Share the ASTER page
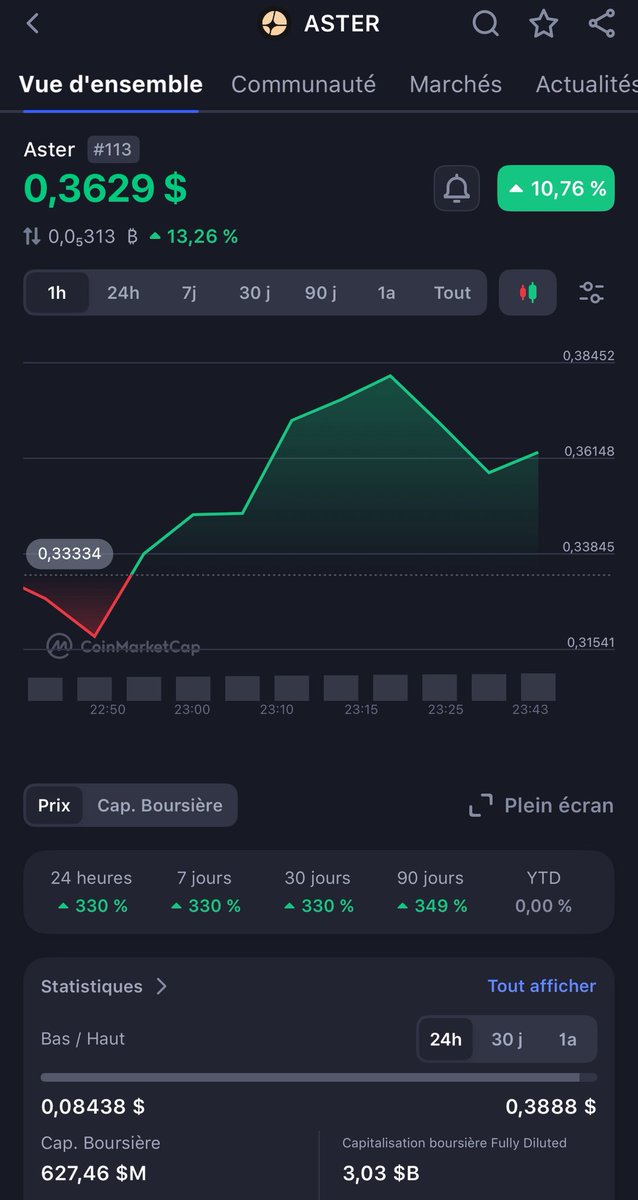 click(602, 23)
